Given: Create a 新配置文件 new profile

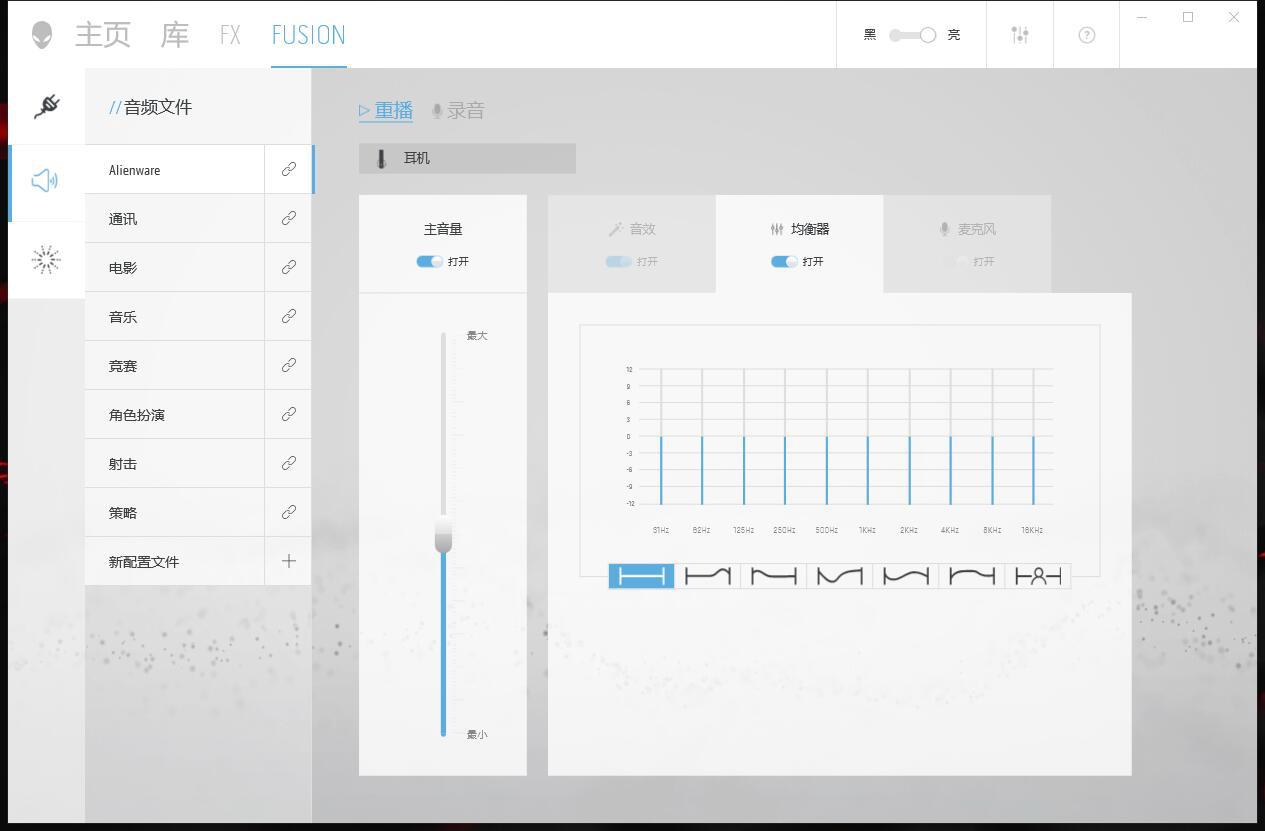Looking at the screenshot, I should (174, 561).
